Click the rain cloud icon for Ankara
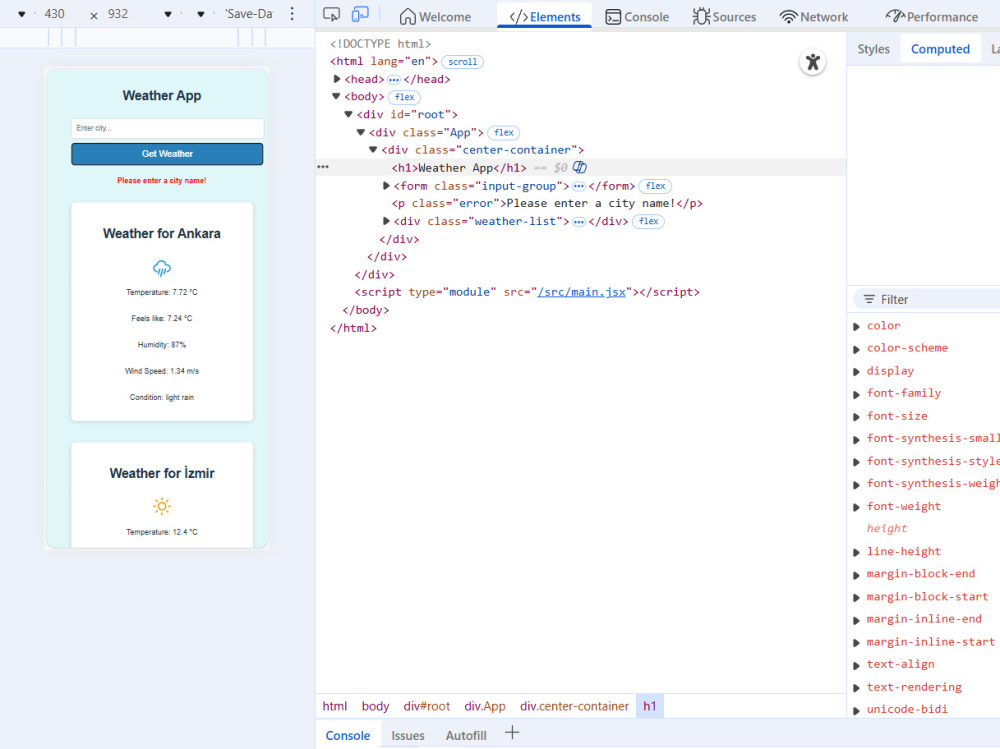Viewport: 1000px width, 749px height. click(162, 268)
